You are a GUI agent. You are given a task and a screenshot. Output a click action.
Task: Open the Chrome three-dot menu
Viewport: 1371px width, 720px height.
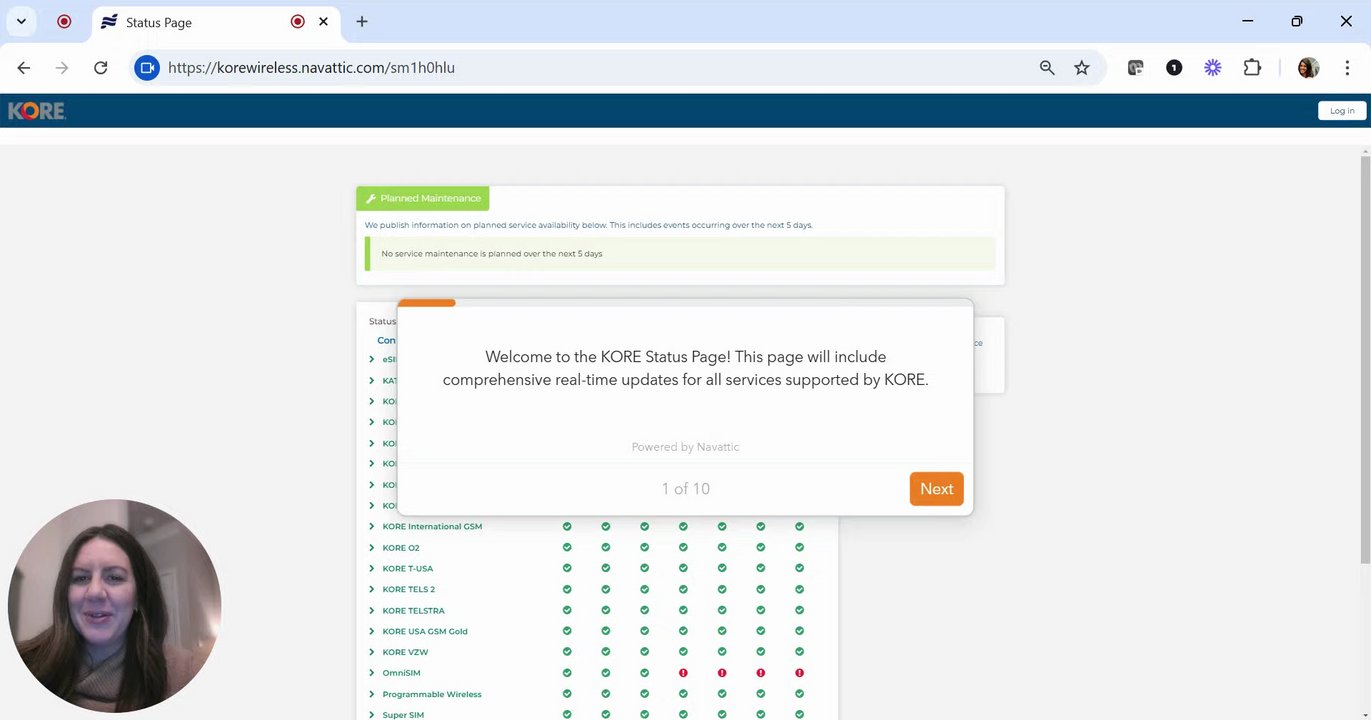click(x=1347, y=68)
